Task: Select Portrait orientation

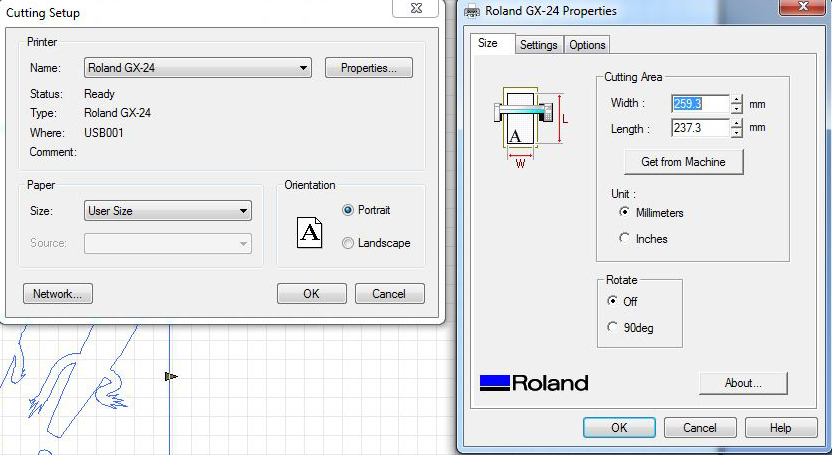Action: (x=366, y=210)
